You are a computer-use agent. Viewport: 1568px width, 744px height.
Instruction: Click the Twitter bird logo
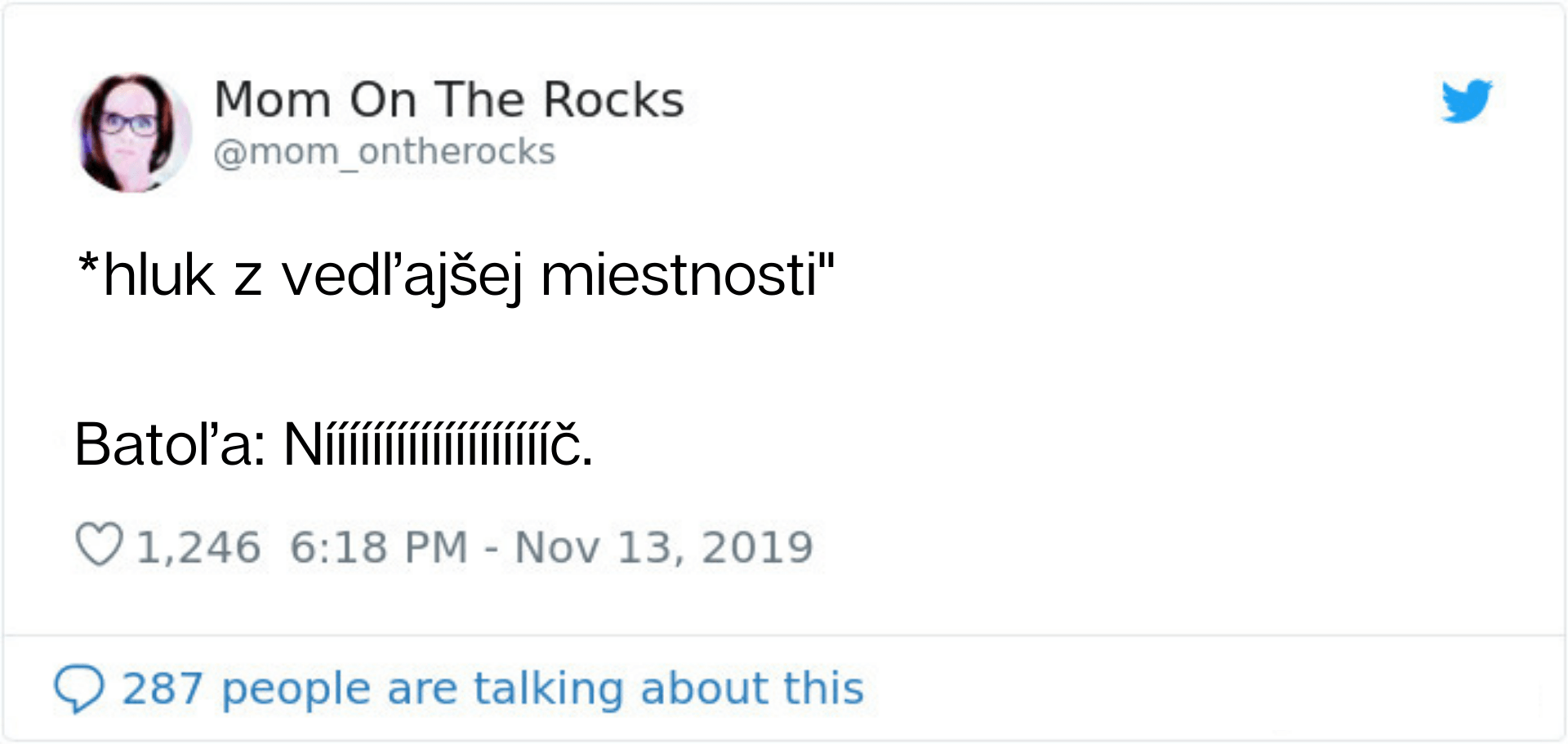click(1467, 101)
